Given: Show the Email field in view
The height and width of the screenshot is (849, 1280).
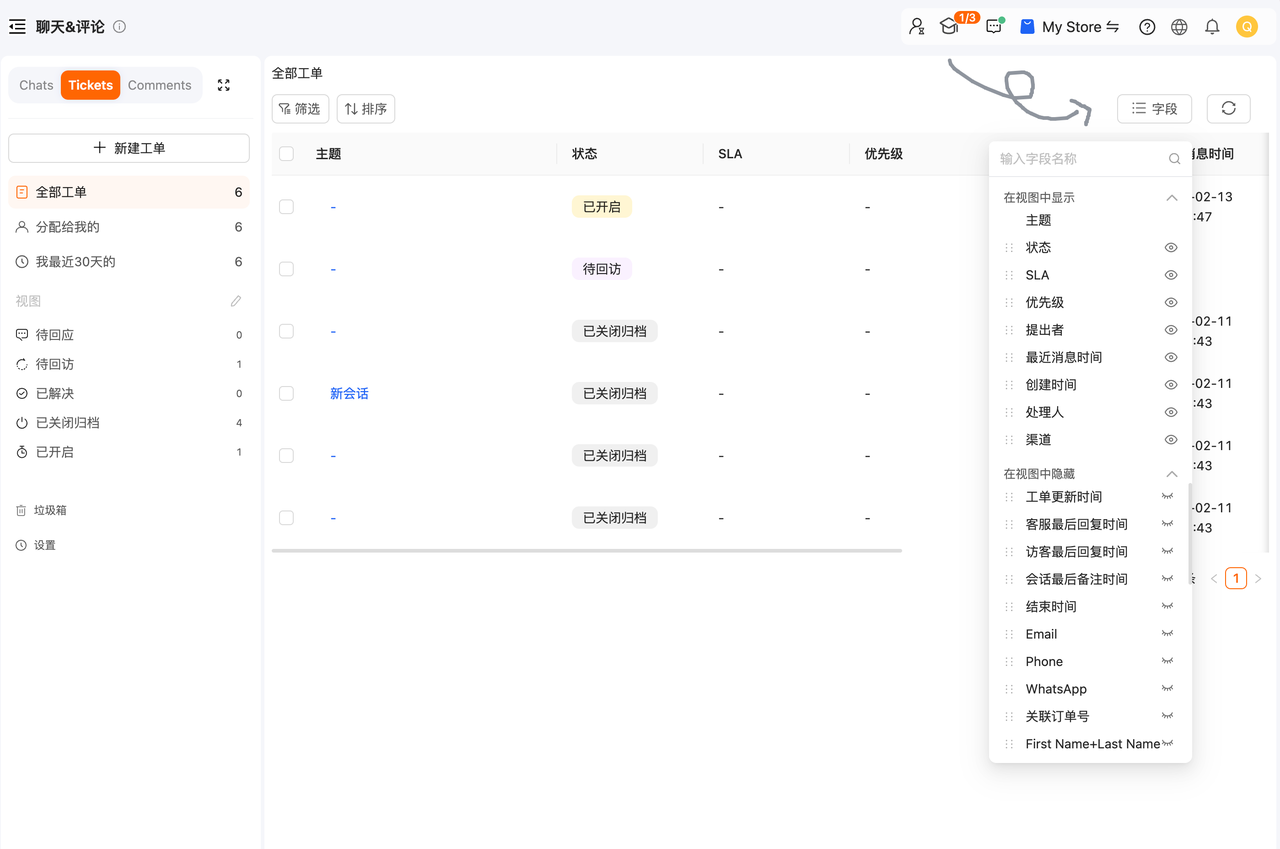Looking at the screenshot, I should 1167,634.
